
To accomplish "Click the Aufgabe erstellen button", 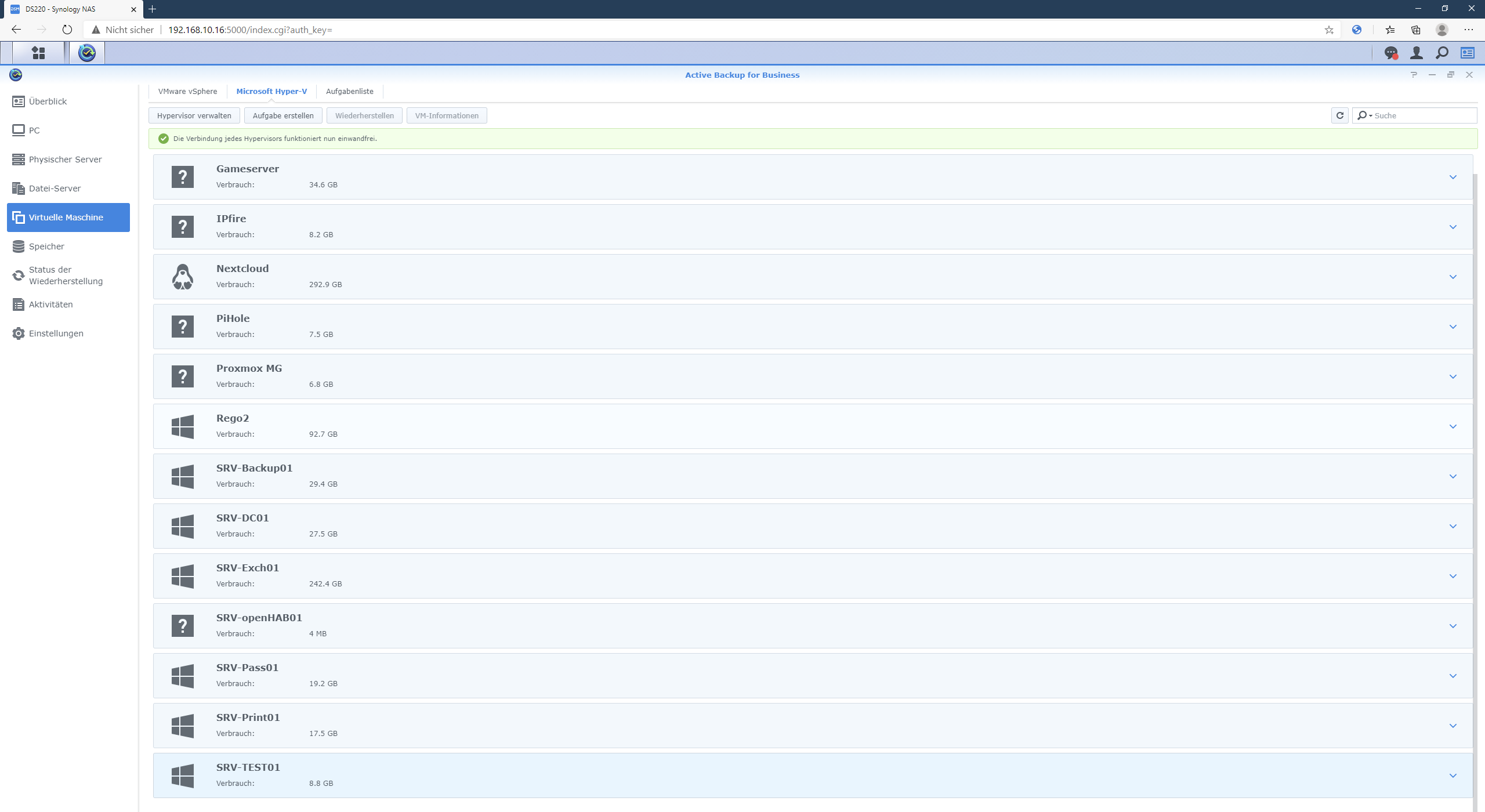I will (x=283, y=115).
